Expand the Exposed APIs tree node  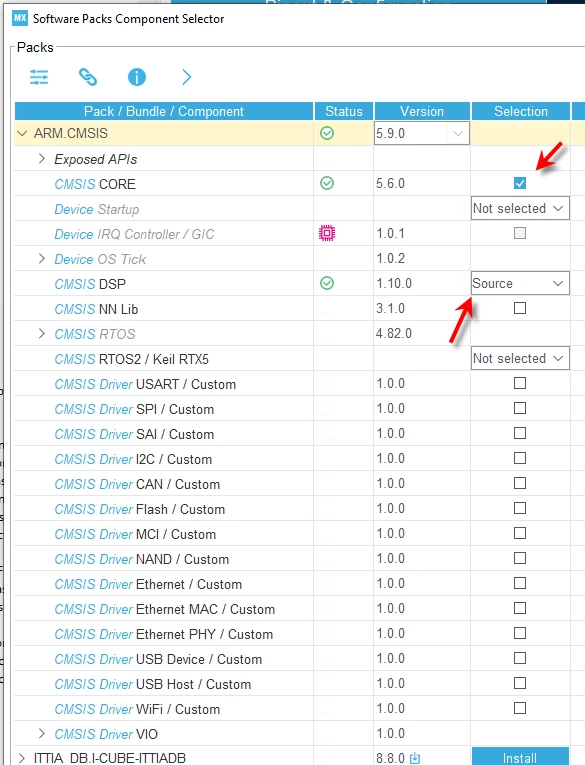[x=42, y=159]
